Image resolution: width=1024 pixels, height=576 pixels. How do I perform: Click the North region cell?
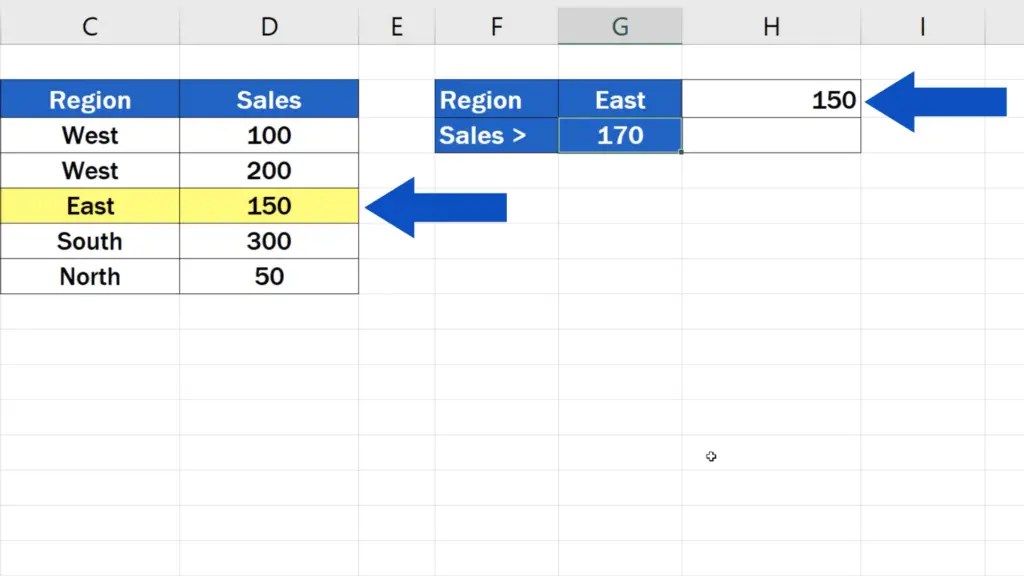(89, 276)
